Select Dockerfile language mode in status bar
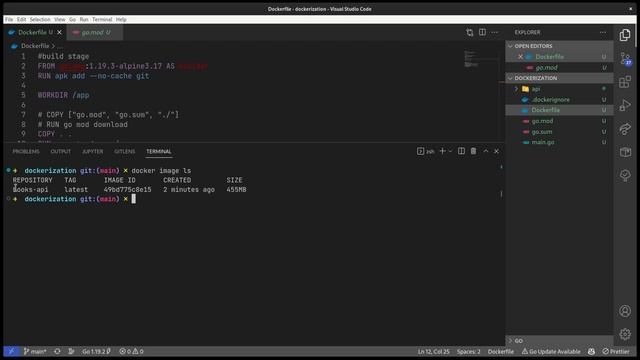Viewport: 640px width, 360px height. tap(500, 351)
